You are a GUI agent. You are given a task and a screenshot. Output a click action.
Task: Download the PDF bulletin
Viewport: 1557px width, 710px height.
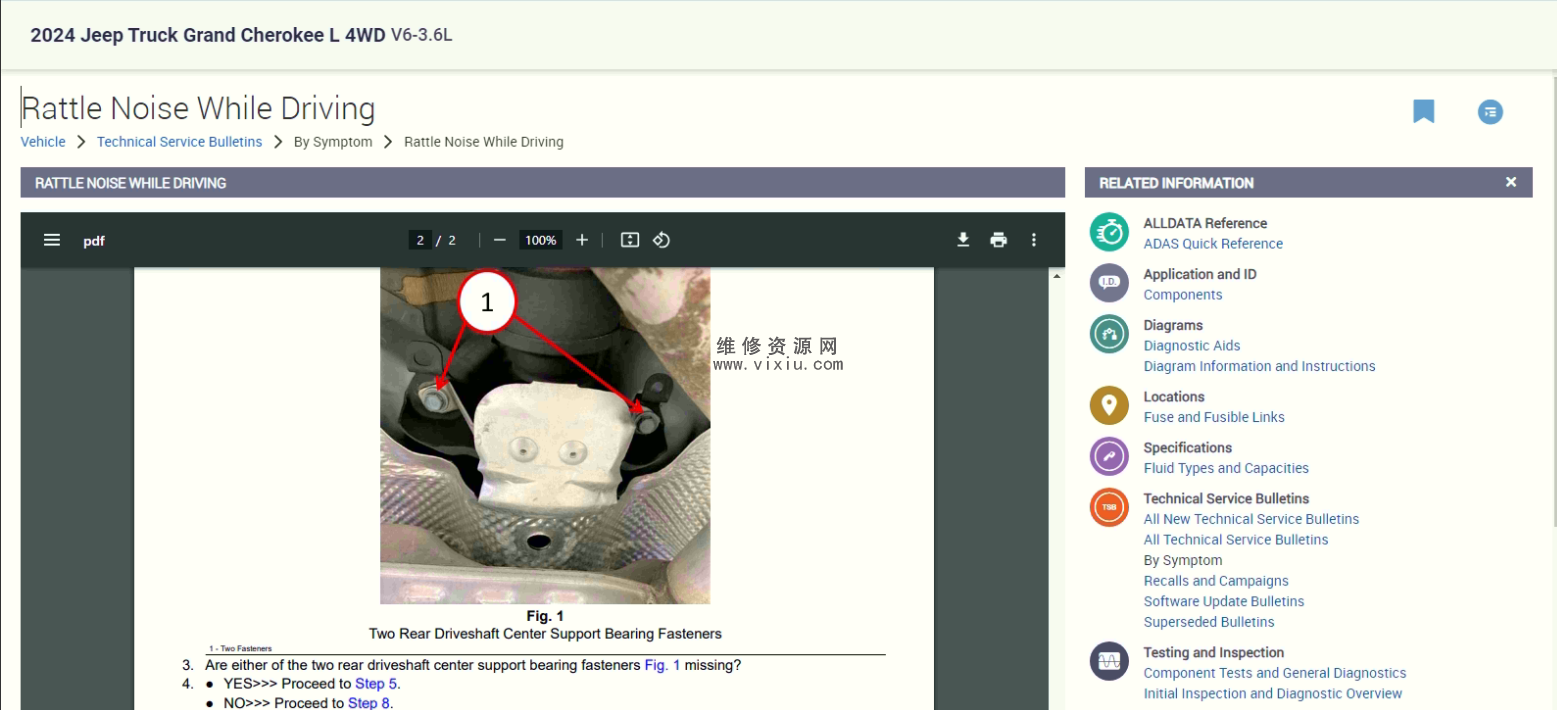(963, 240)
